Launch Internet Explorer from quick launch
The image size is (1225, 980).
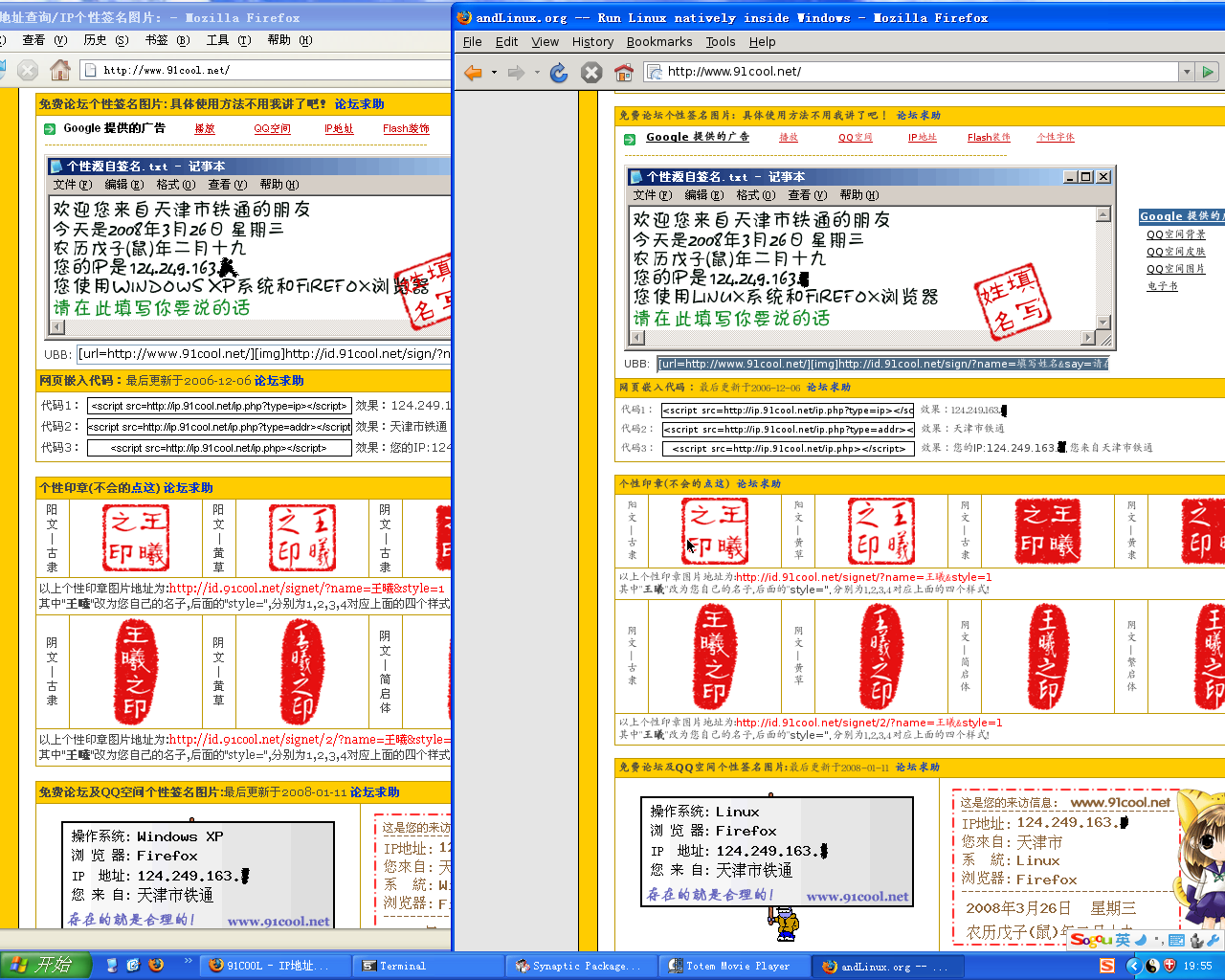click(x=134, y=966)
